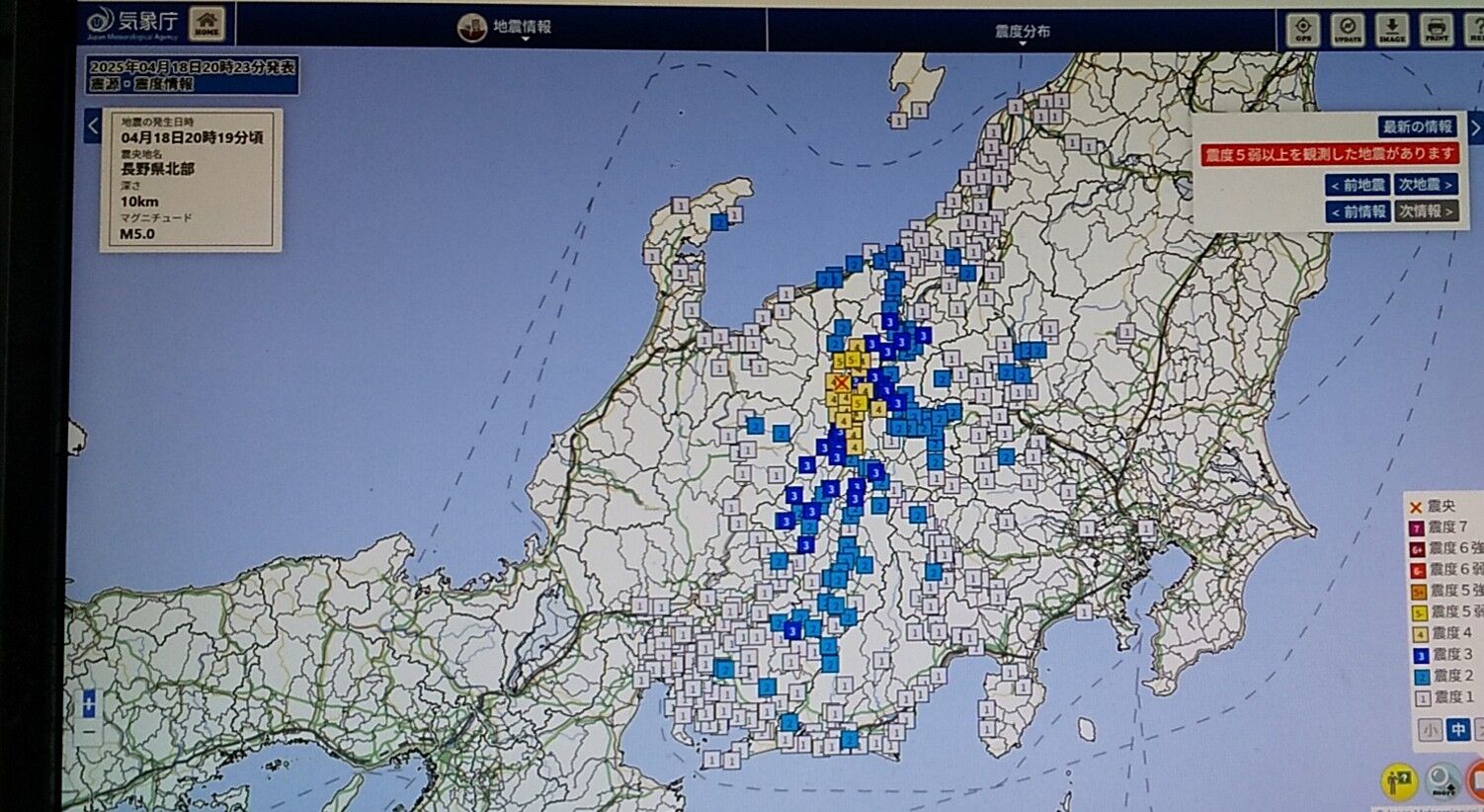This screenshot has height=812, width=1484.
Task: Click the 気象庁 Japan Meteorological Agency logo
Action: 132,24
